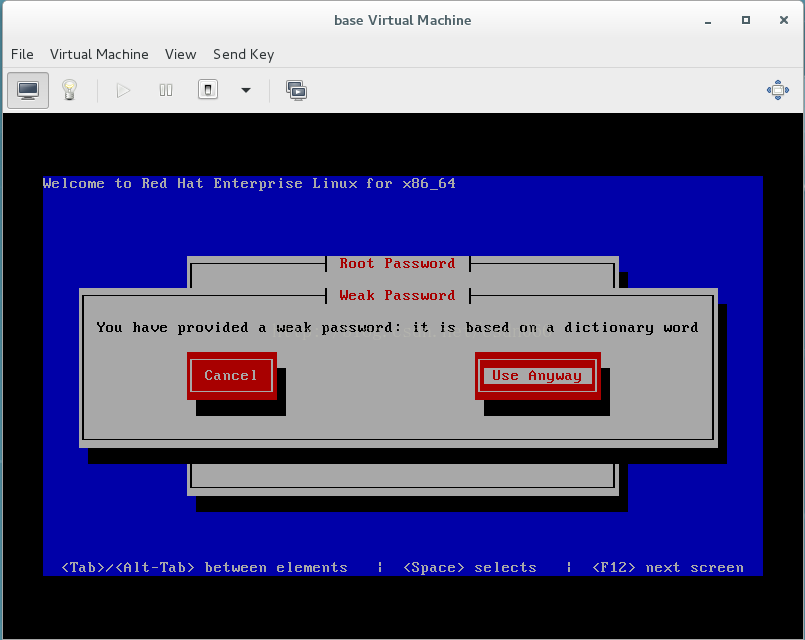Open the Send Key menu
Image resolution: width=805 pixels, height=640 pixels.
[243, 54]
